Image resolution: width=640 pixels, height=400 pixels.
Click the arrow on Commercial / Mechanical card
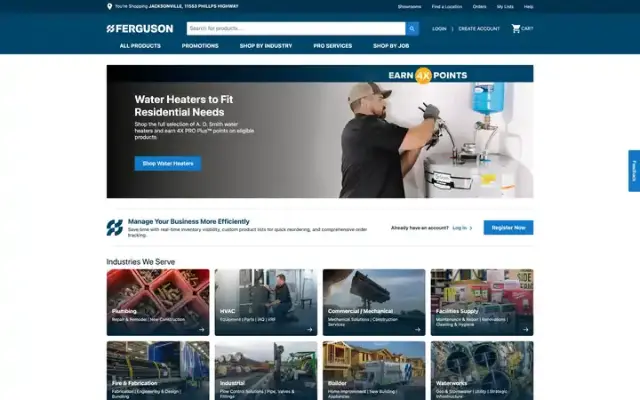pyautogui.click(x=418, y=329)
